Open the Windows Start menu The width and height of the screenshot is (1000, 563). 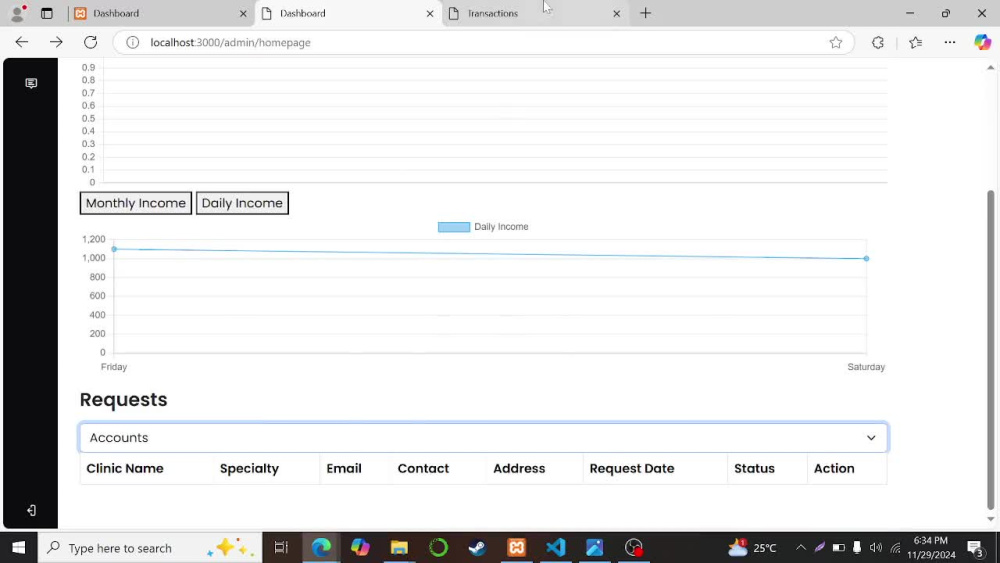click(18, 548)
